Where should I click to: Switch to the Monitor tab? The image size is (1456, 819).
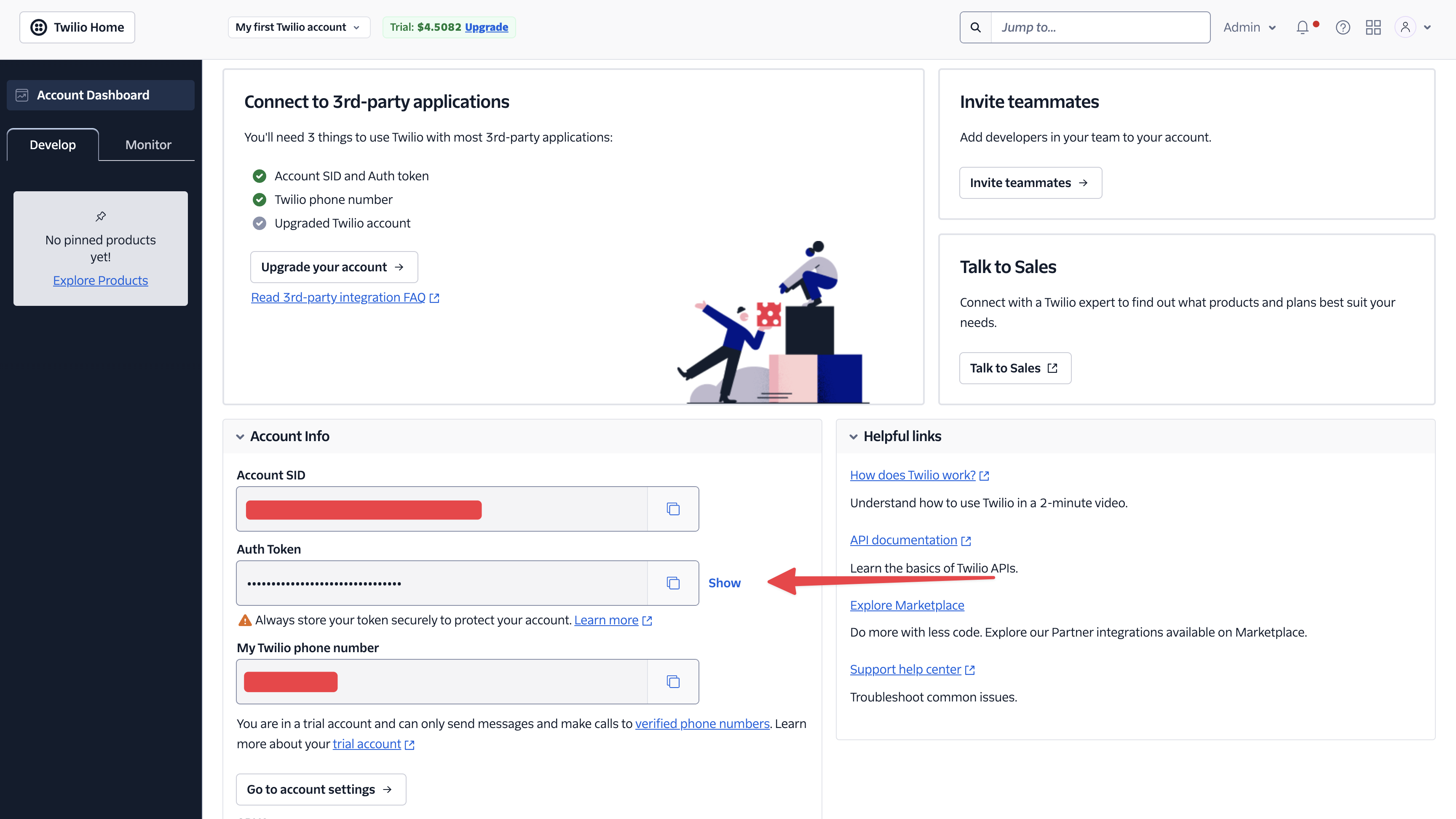pos(147,144)
